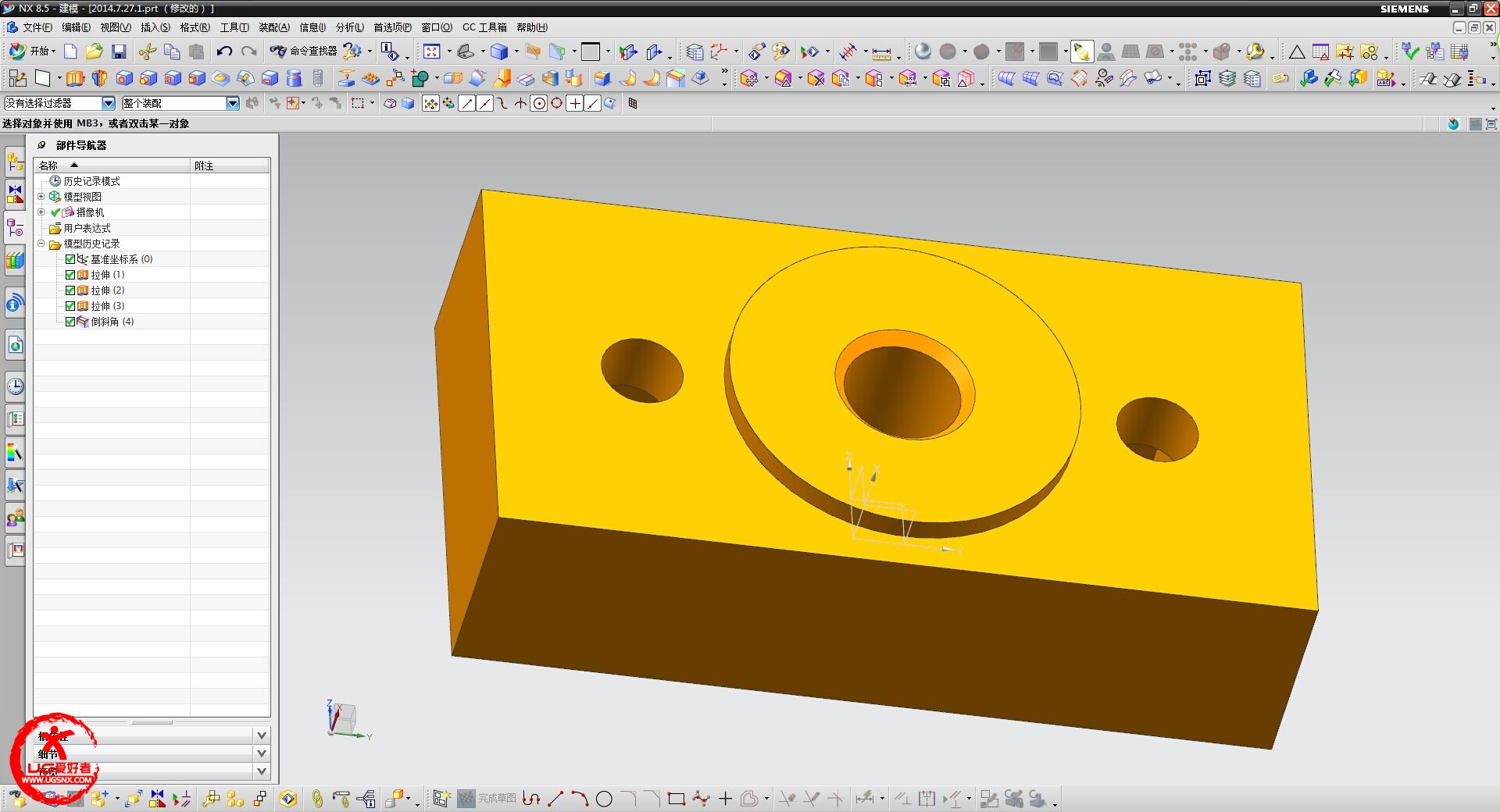Click the Fit view icon

[x=431, y=52]
